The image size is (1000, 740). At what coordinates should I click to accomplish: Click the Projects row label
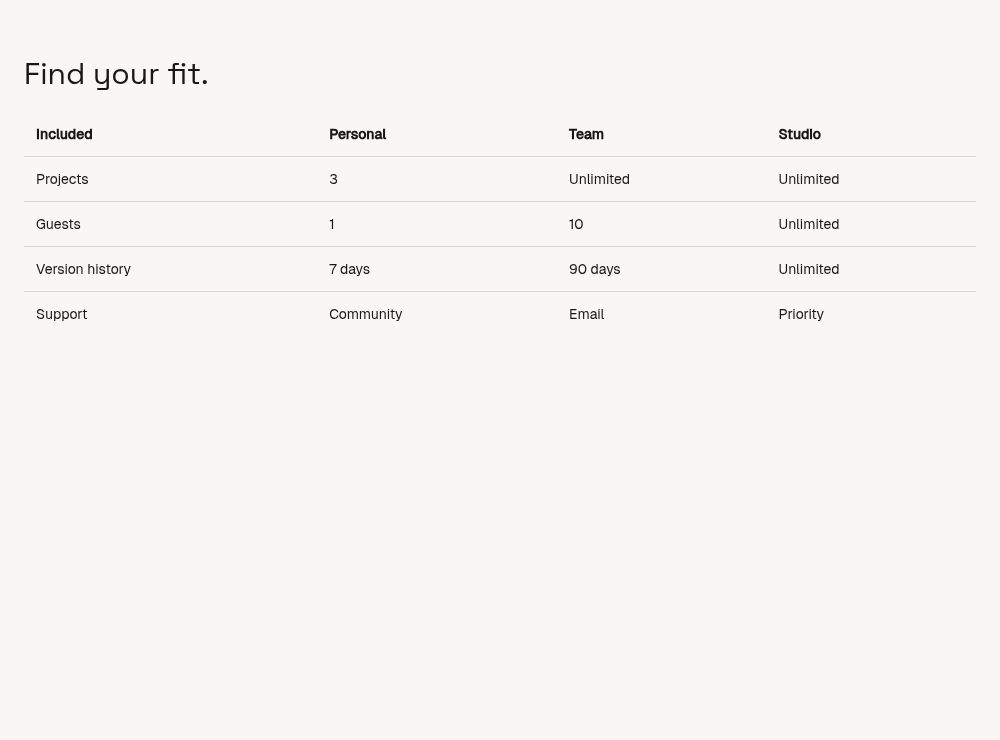pos(62,179)
